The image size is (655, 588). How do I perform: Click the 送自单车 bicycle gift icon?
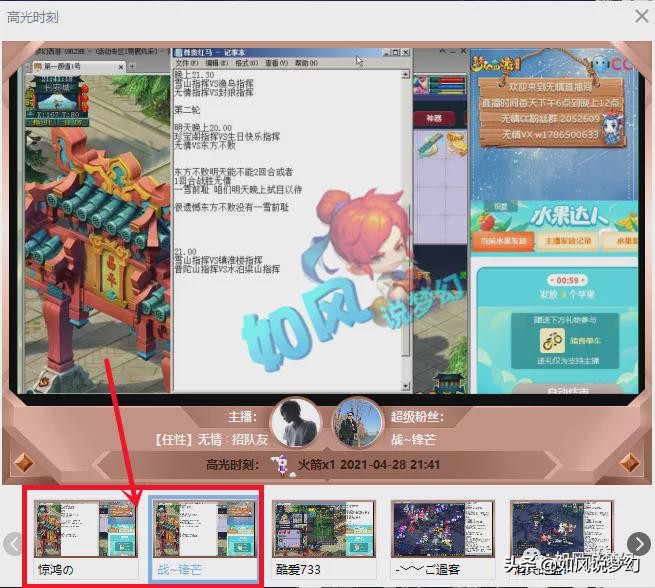(552, 340)
